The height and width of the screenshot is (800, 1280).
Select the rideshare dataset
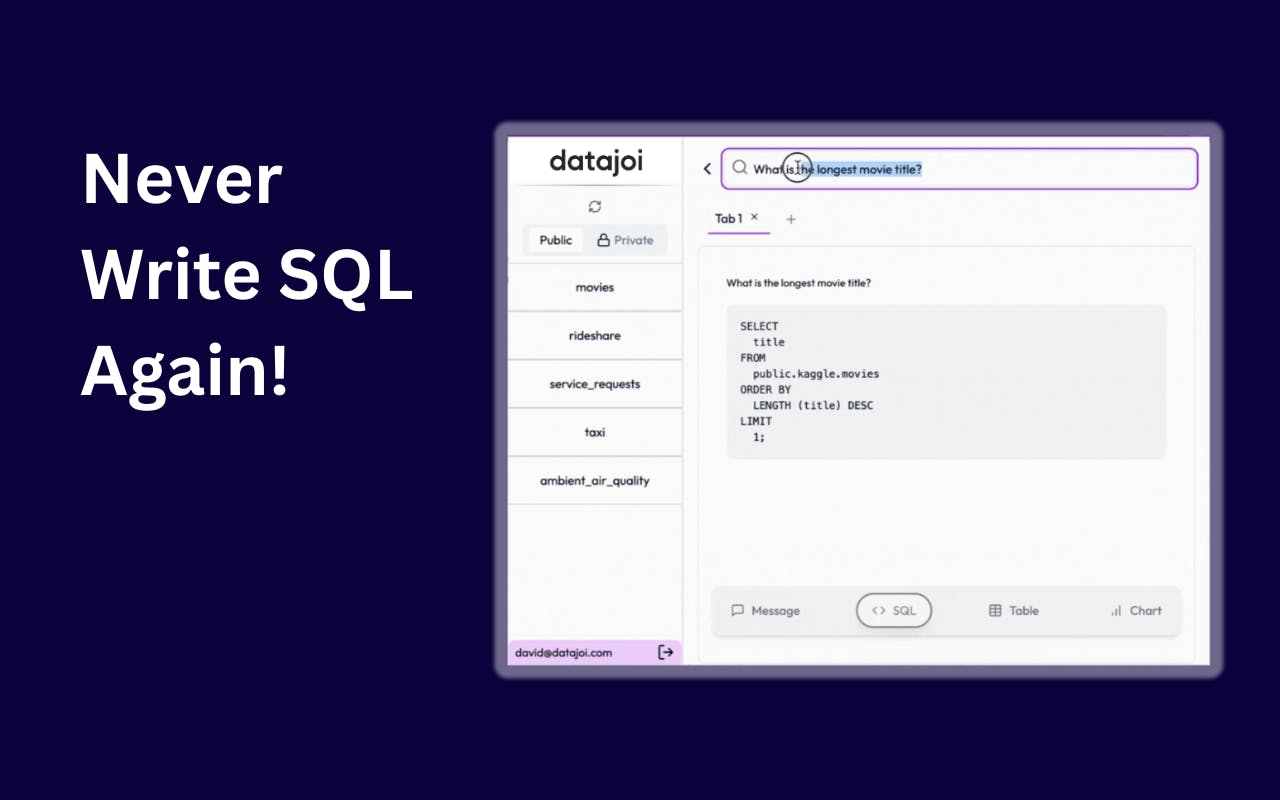click(595, 335)
